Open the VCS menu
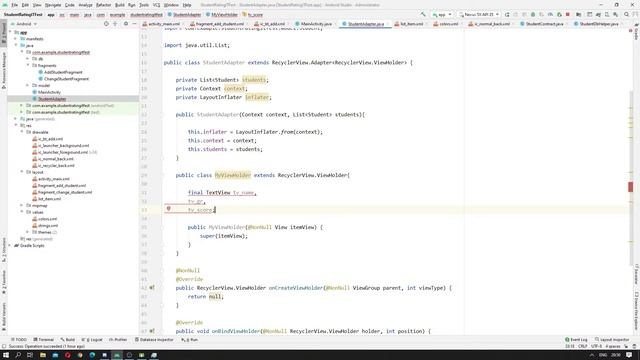 (x=156, y=5)
